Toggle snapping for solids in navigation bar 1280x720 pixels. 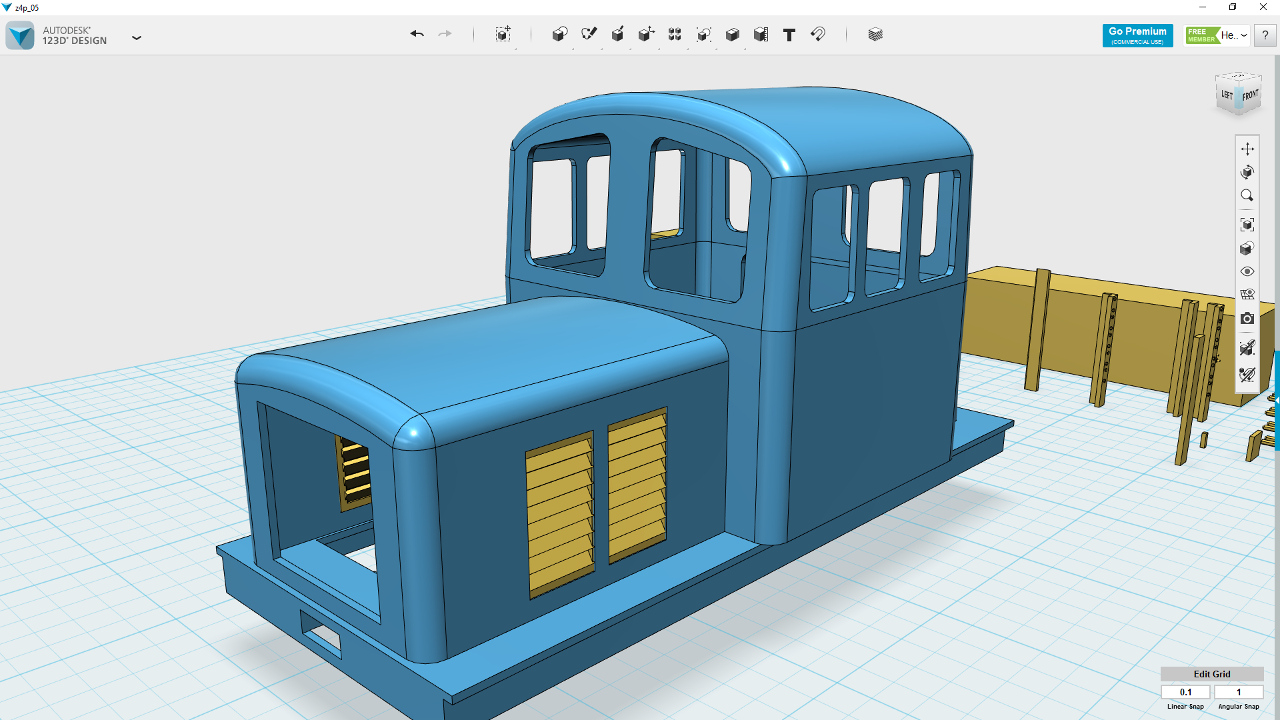[1247, 348]
